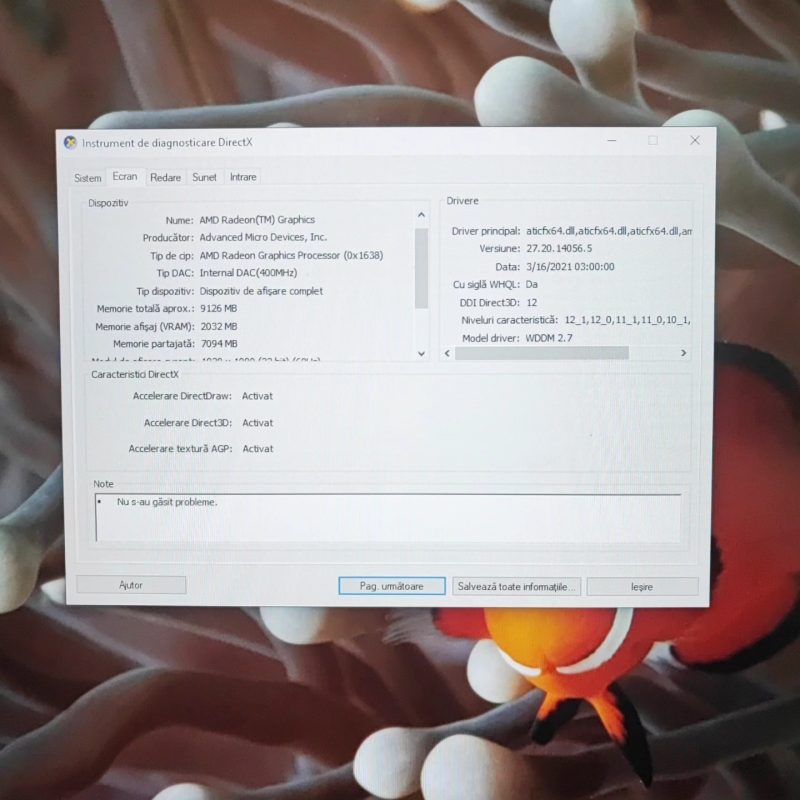Click 'Activat' next to Accelerare textură AGP
This screenshot has height=800, width=800.
(258, 449)
